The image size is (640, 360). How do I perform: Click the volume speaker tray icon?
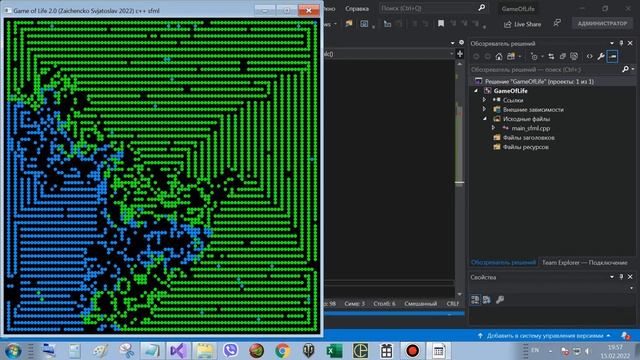(x=588, y=351)
